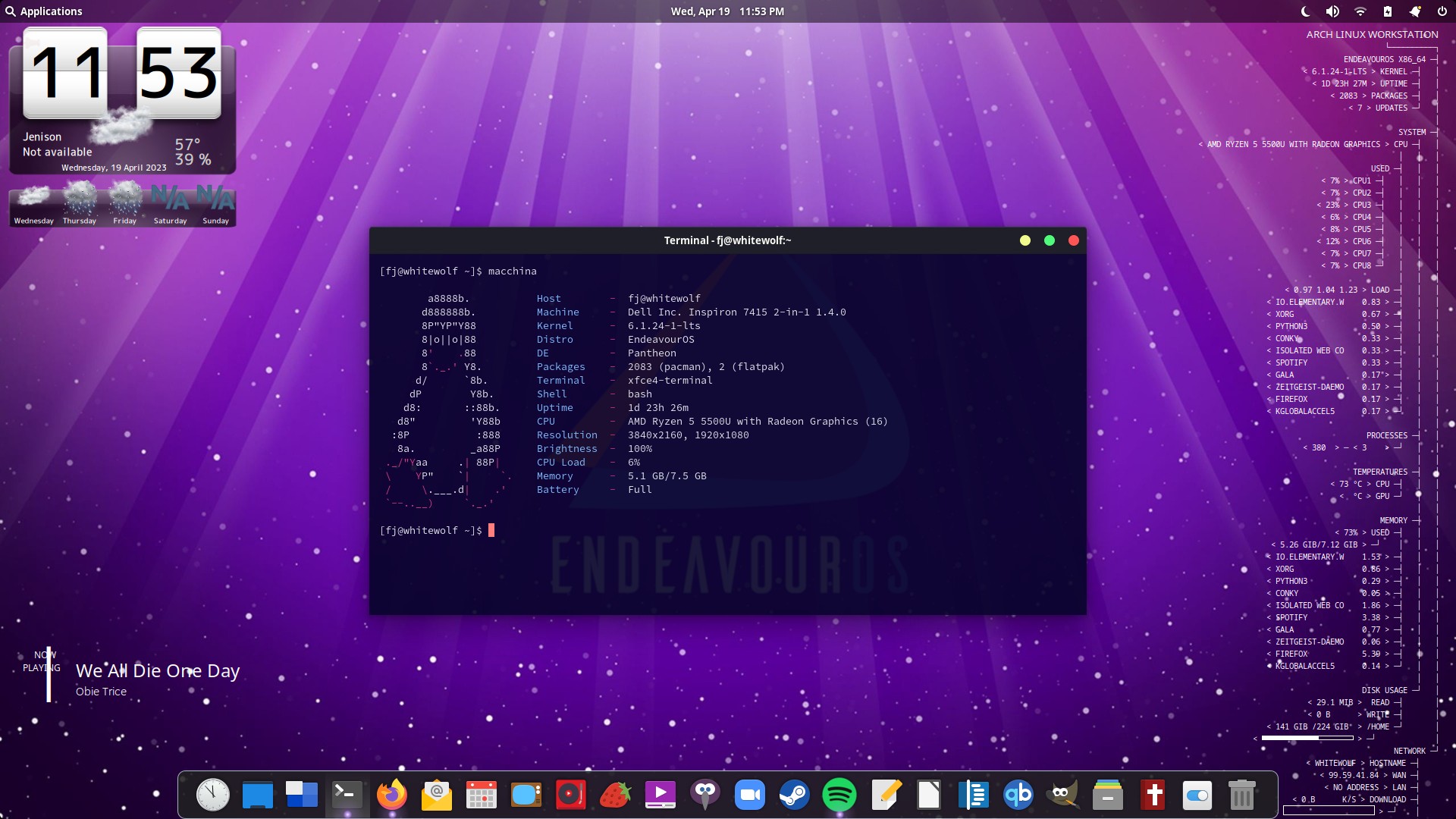Launch the retro TV app icon
Screen dimensions: 1456x819
[x=526, y=795]
